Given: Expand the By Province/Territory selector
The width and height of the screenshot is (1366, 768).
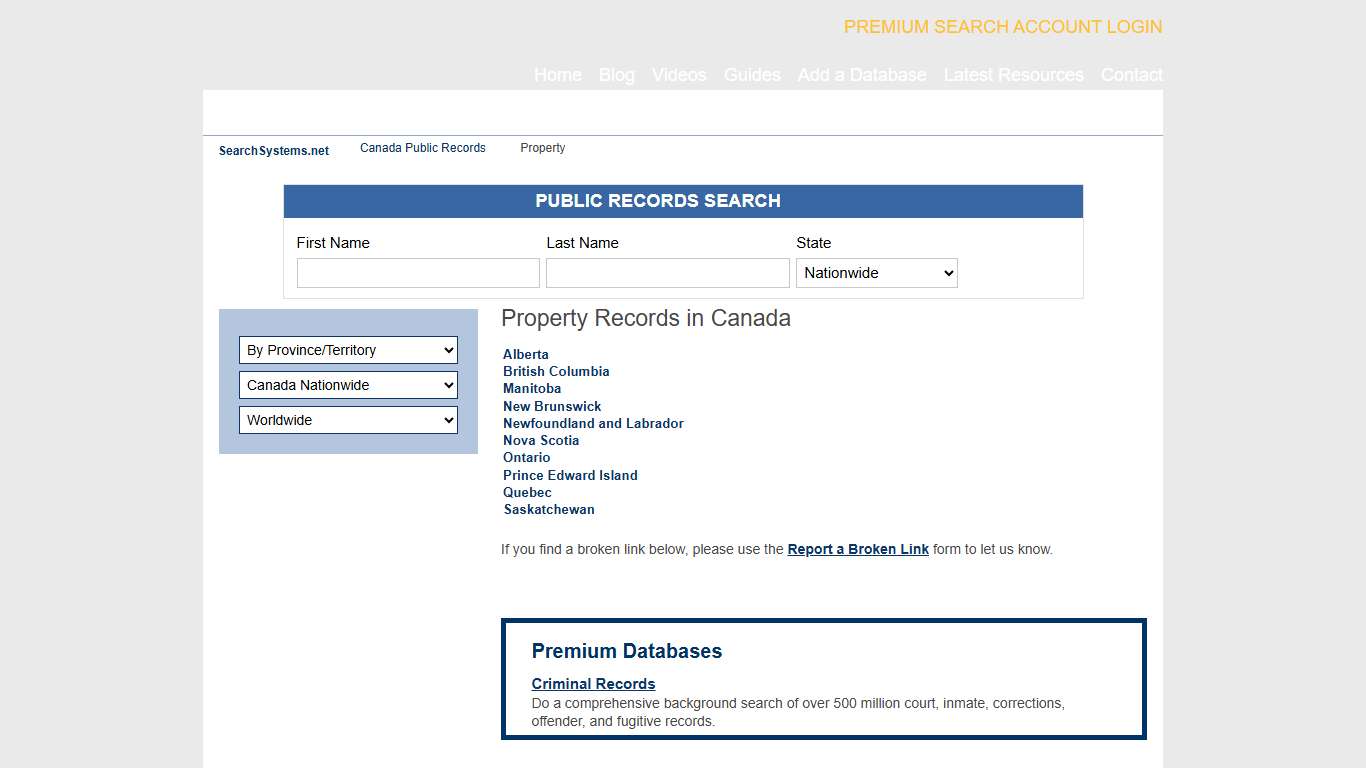Looking at the screenshot, I should pos(348,350).
